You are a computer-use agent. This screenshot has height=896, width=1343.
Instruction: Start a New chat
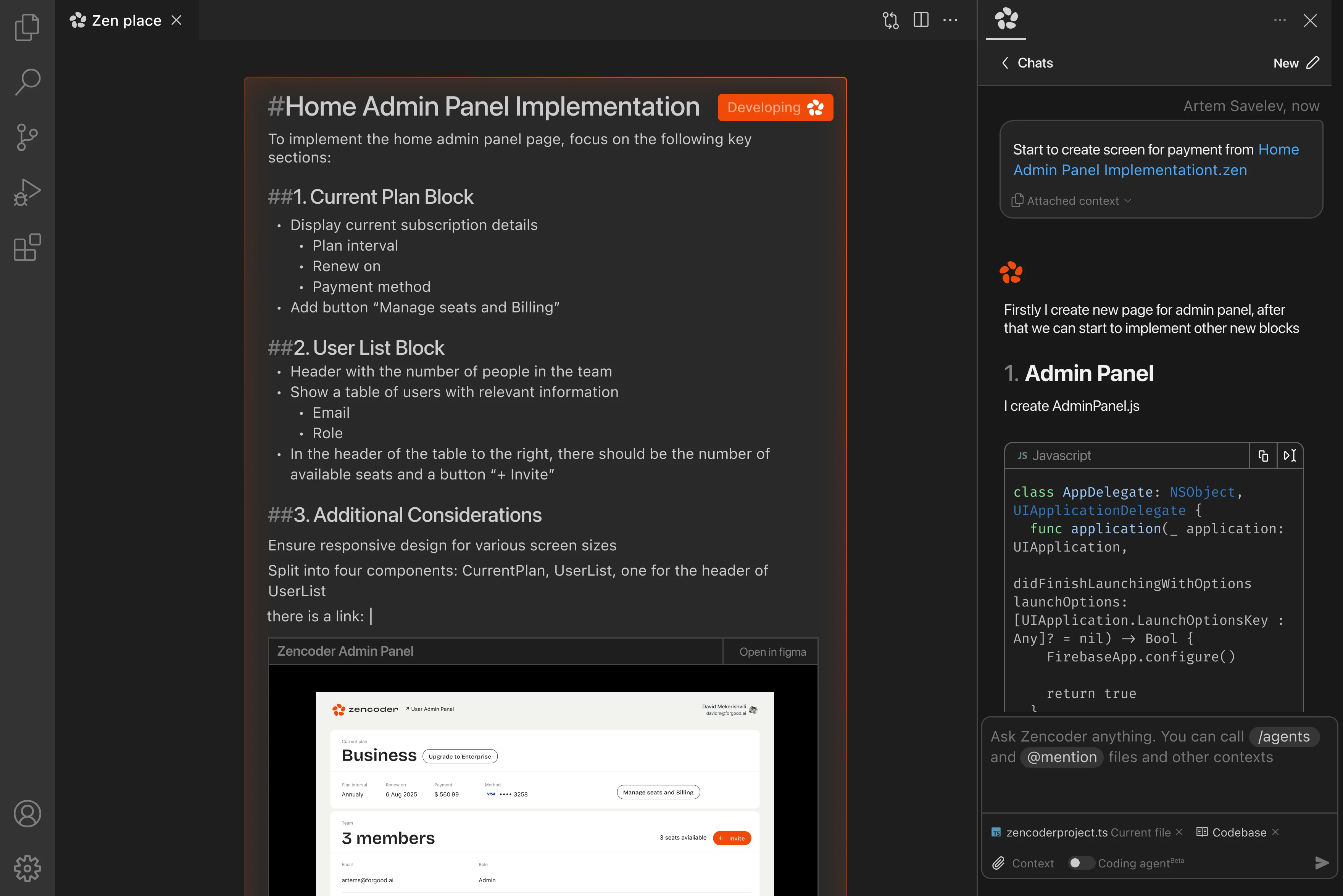(x=1296, y=63)
